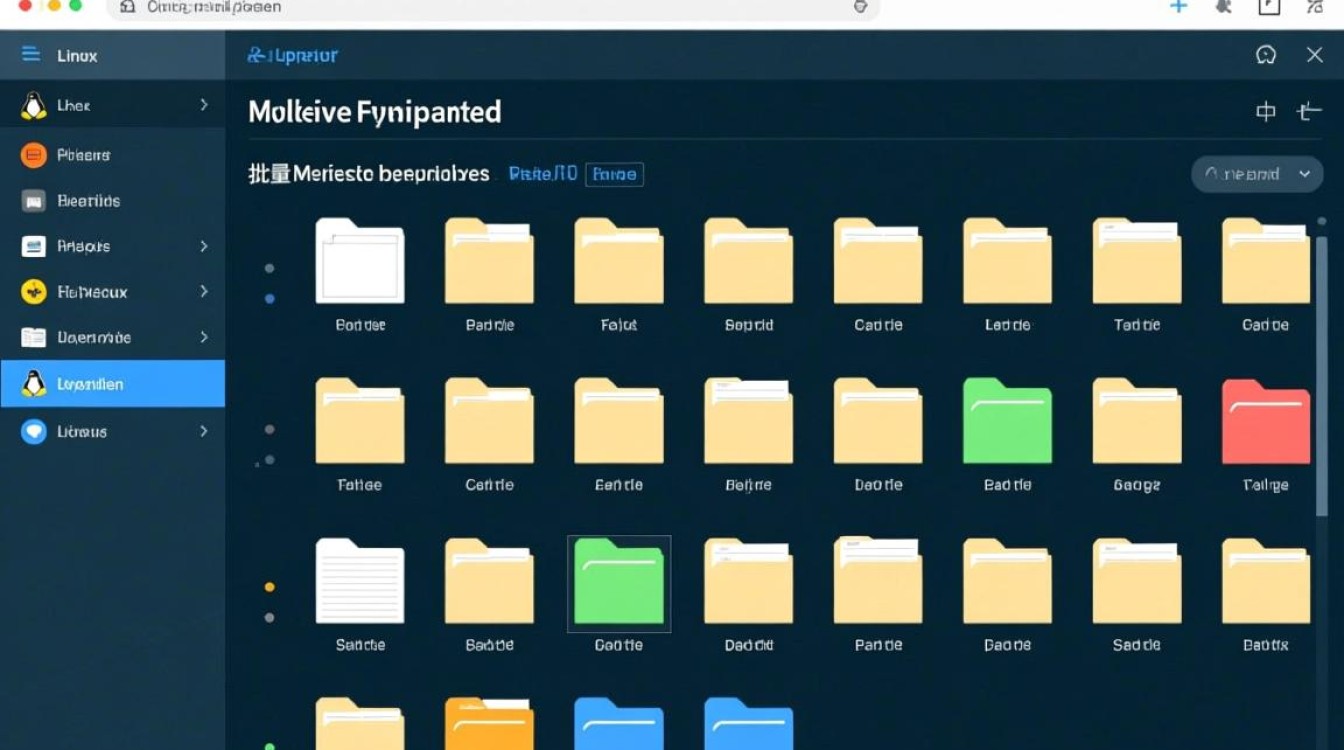
Task: Click the grid layout icon right of the title
Action: [1266, 112]
